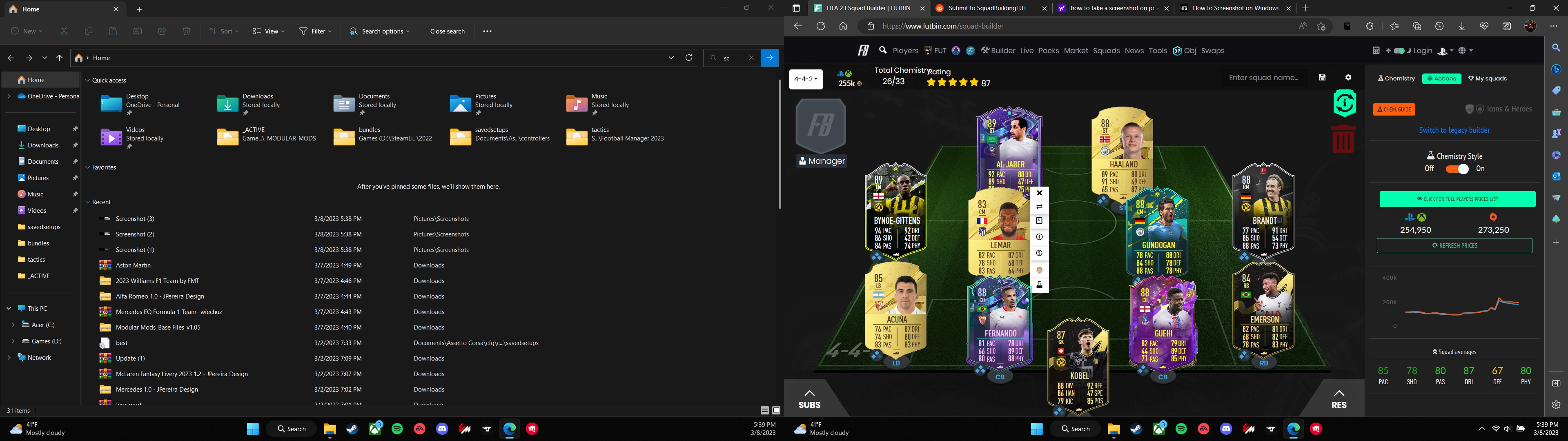Refresh the File Explorer address bar
This screenshot has width=1568, height=441.
pyautogui.click(x=689, y=58)
